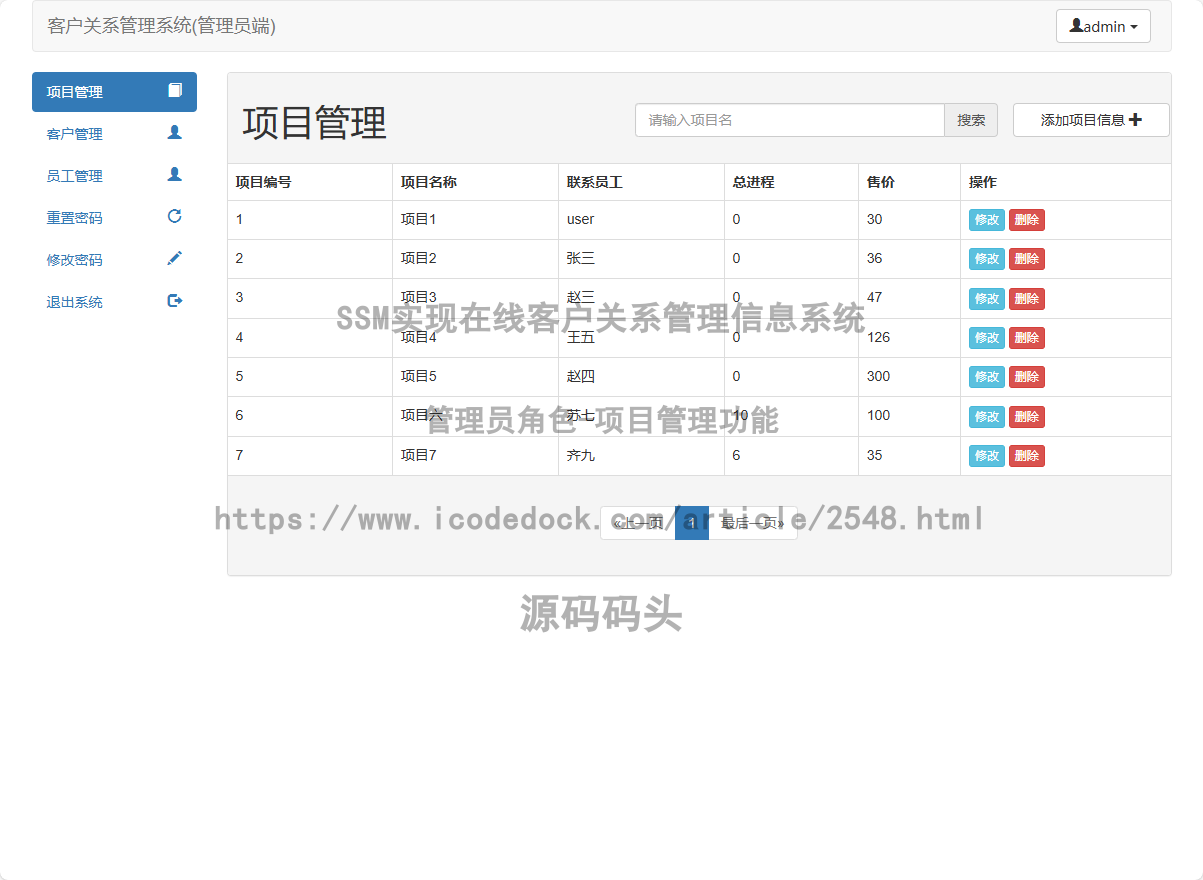Click 修改 for 项目5
Viewport: 1203px width, 880px height.
(x=986, y=377)
